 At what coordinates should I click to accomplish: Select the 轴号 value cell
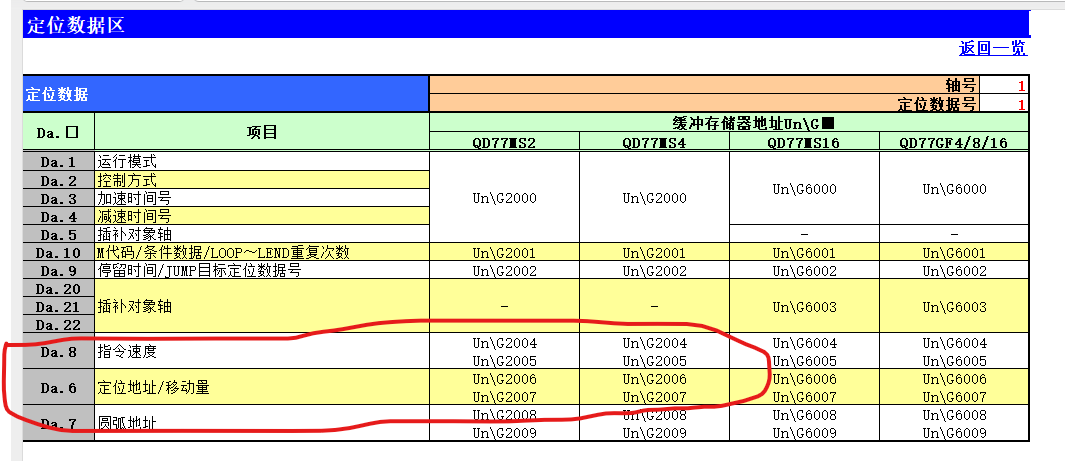pyautogui.click(x=1004, y=86)
